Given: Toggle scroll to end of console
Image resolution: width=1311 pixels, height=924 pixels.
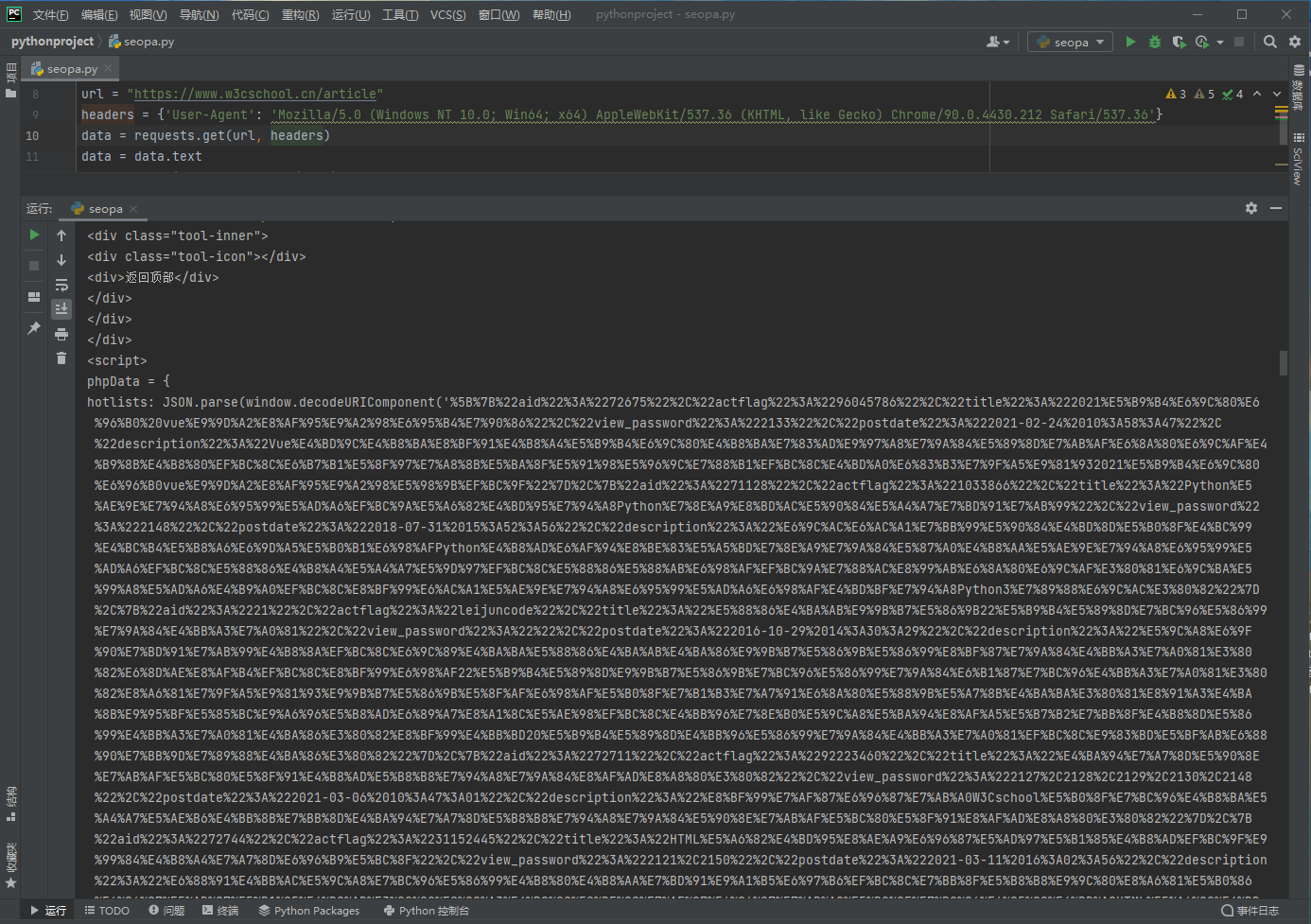Looking at the screenshot, I should (x=61, y=309).
